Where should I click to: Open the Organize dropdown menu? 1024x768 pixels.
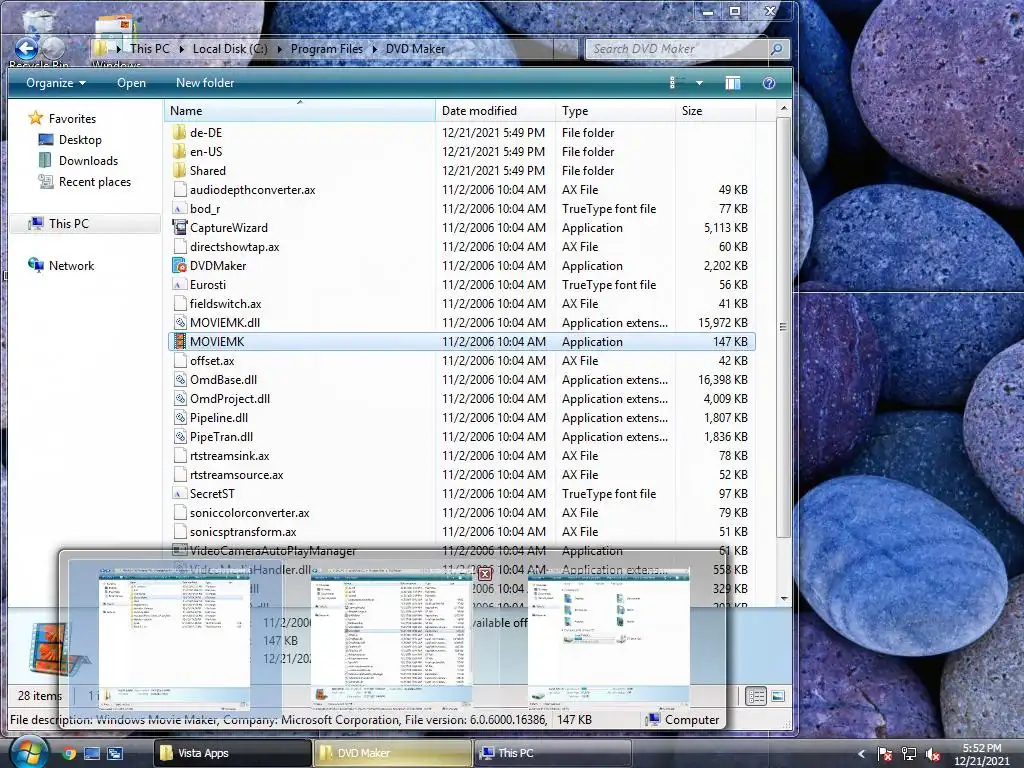pyautogui.click(x=56, y=83)
